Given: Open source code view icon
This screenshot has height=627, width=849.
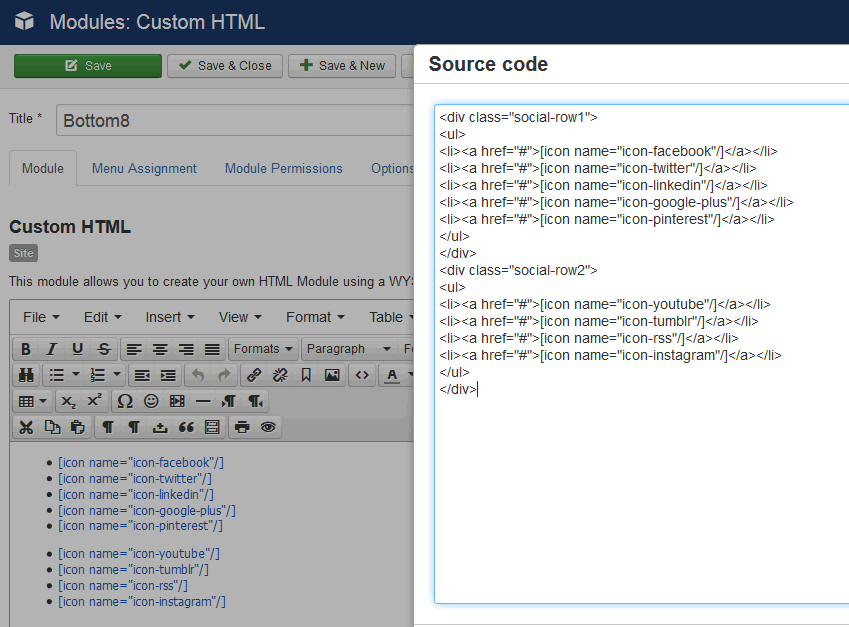Looking at the screenshot, I should click(x=362, y=375).
